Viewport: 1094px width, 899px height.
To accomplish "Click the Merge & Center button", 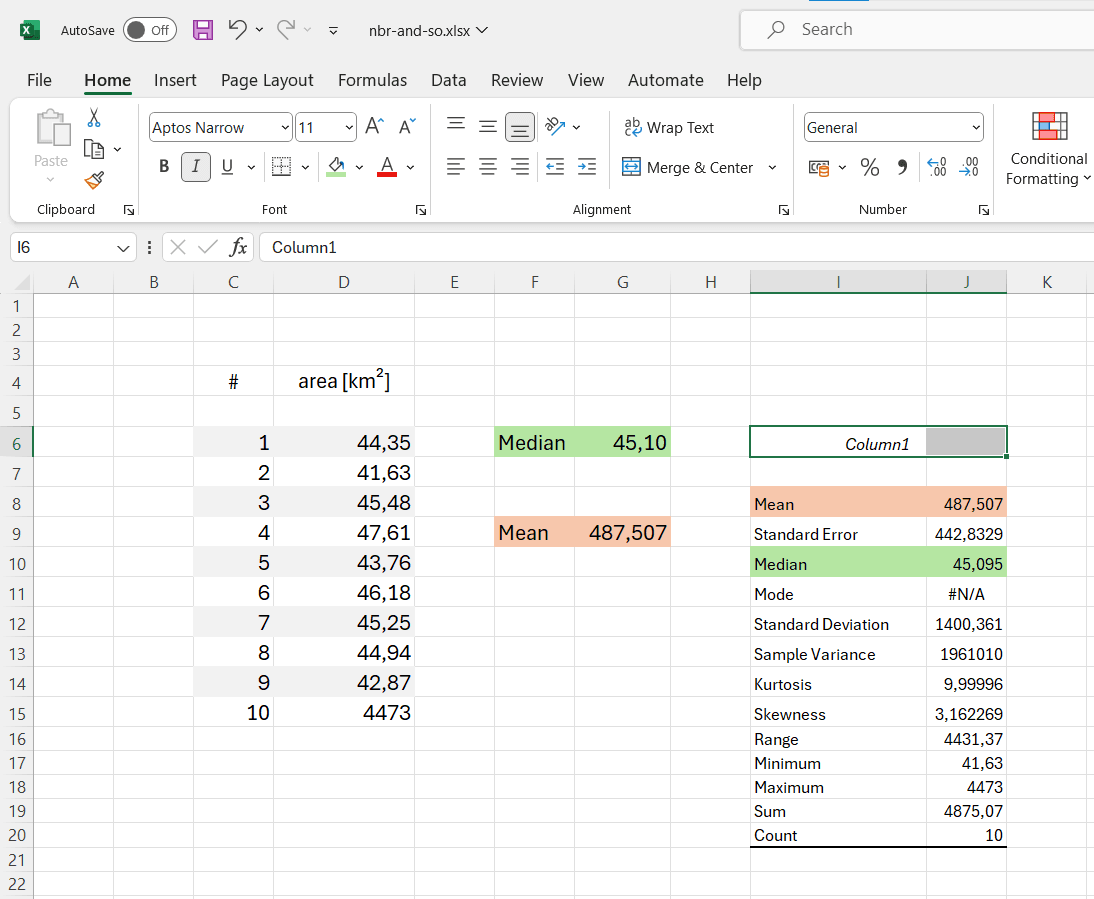I will [688, 167].
